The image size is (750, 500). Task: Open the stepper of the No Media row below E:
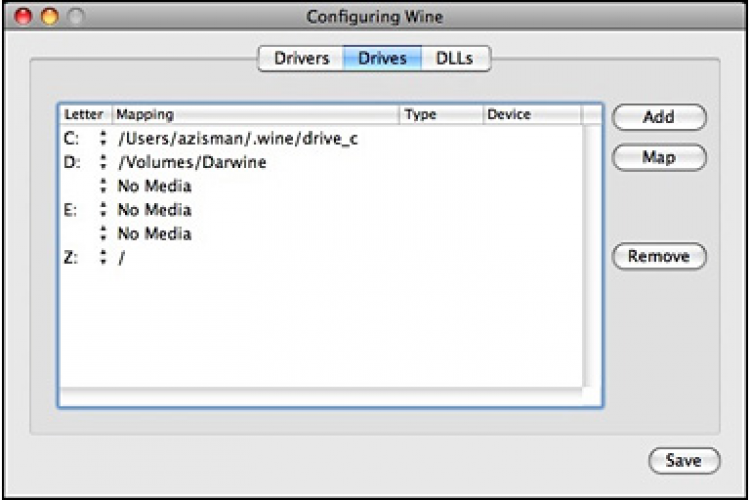coord(103,233)
